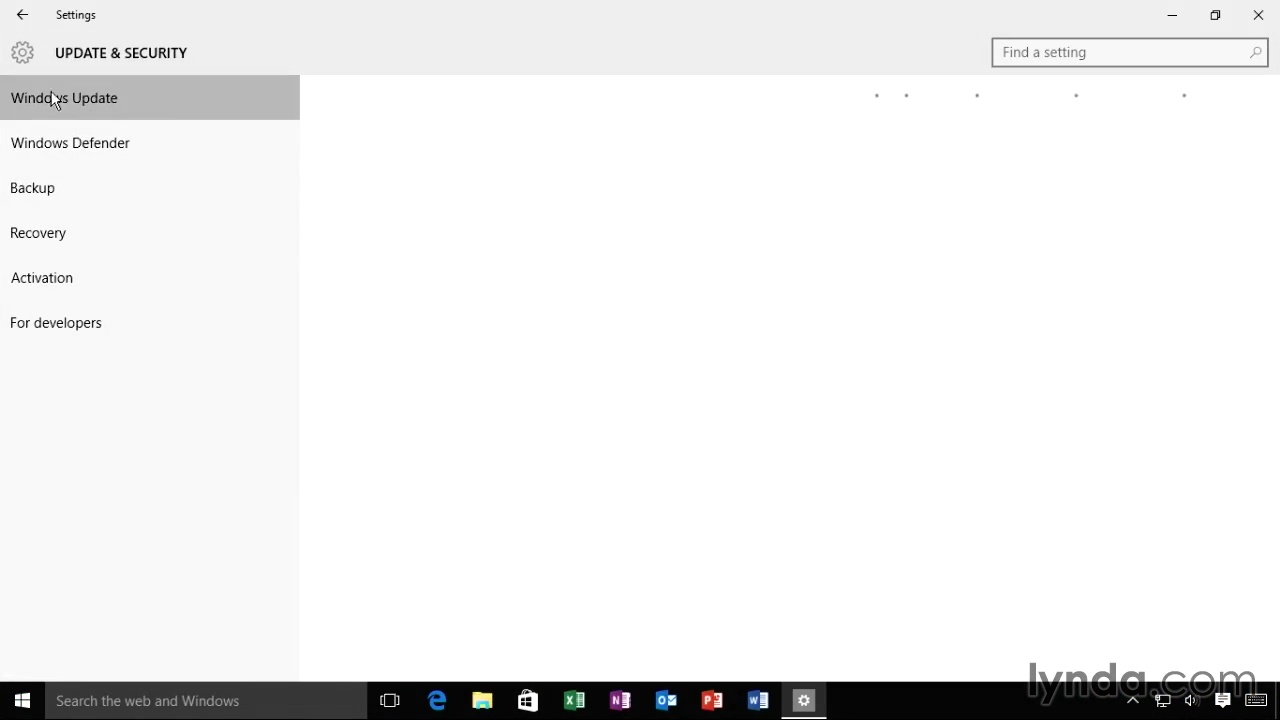Screen dimensions: 1280x720
Task: Open the Windows Start menu
Action: pyautogui.click(x=22, y=701)
